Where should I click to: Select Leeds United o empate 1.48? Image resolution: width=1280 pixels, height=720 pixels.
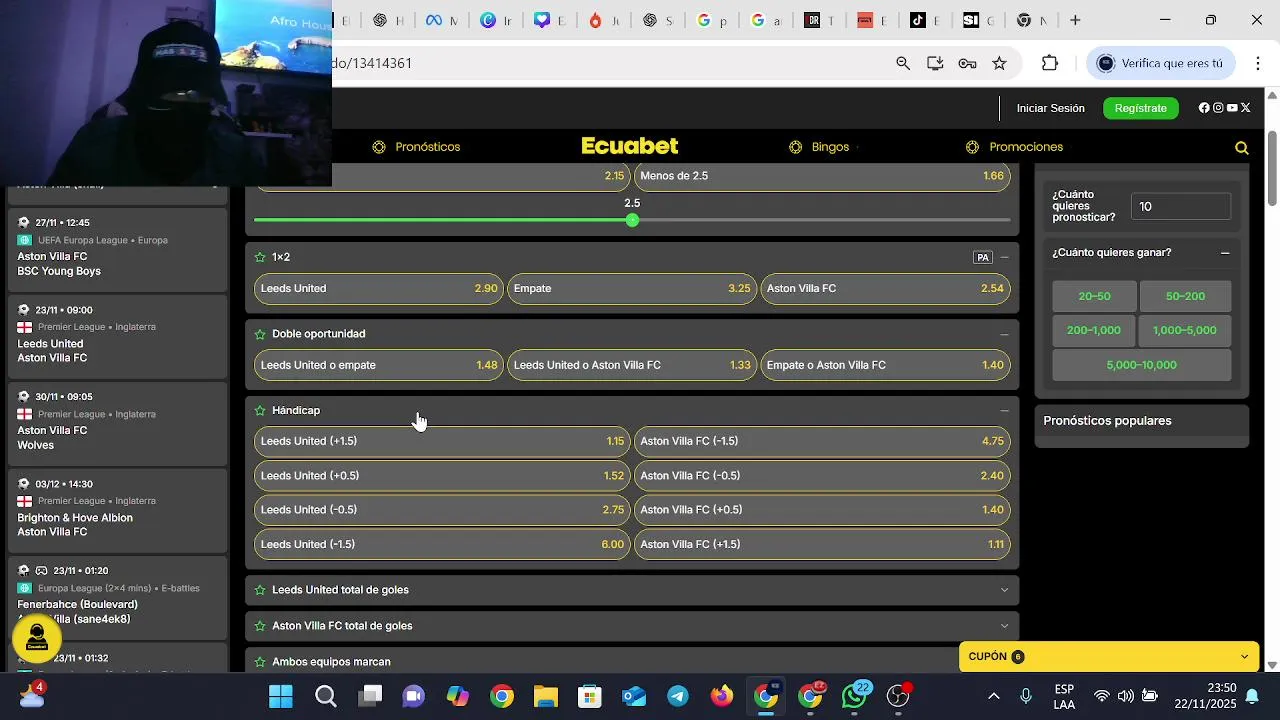pyautogui.click(x=379, y=365)
